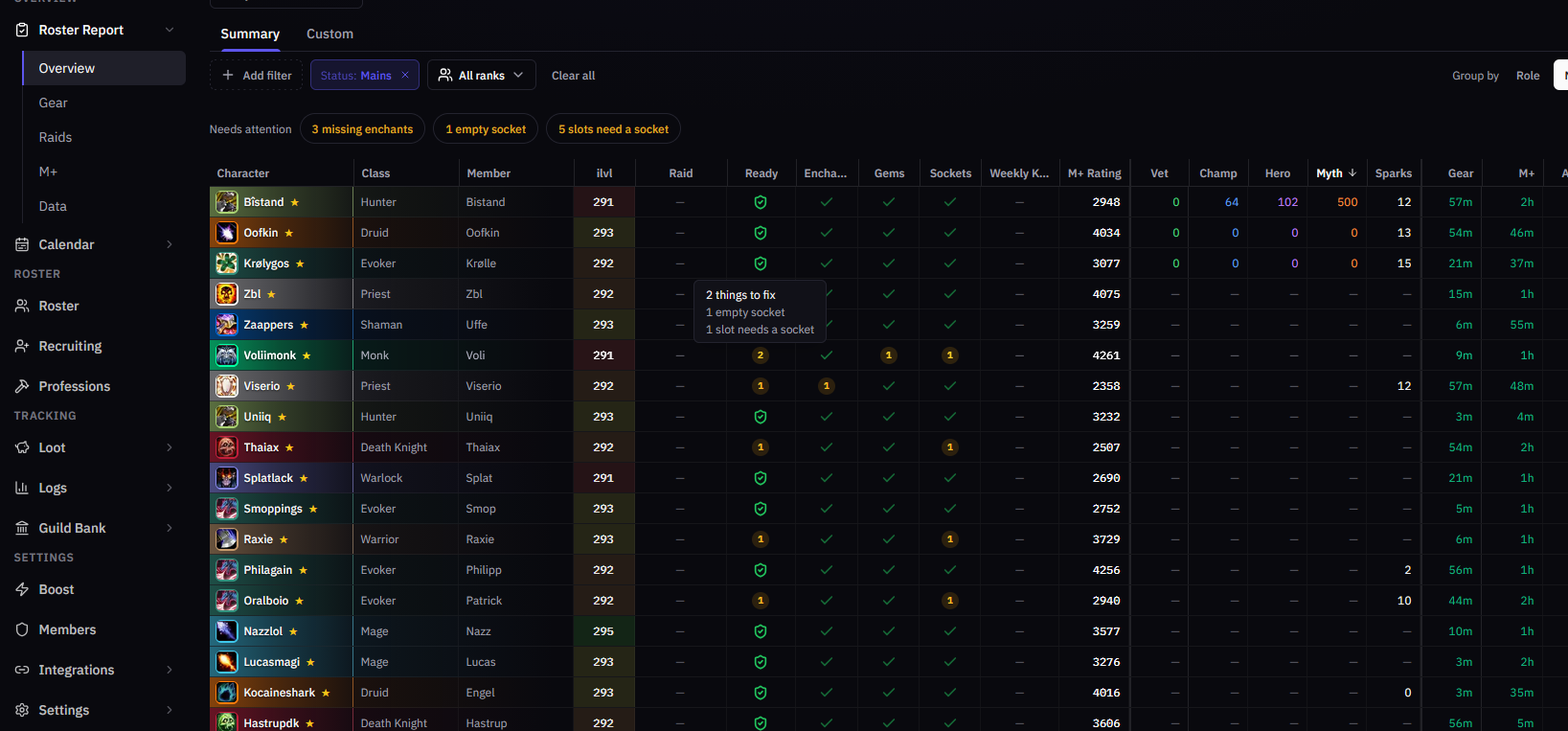Switch to the Summary tab
The width and height of the screenshot is (1568, 731).
pos(250,34)
